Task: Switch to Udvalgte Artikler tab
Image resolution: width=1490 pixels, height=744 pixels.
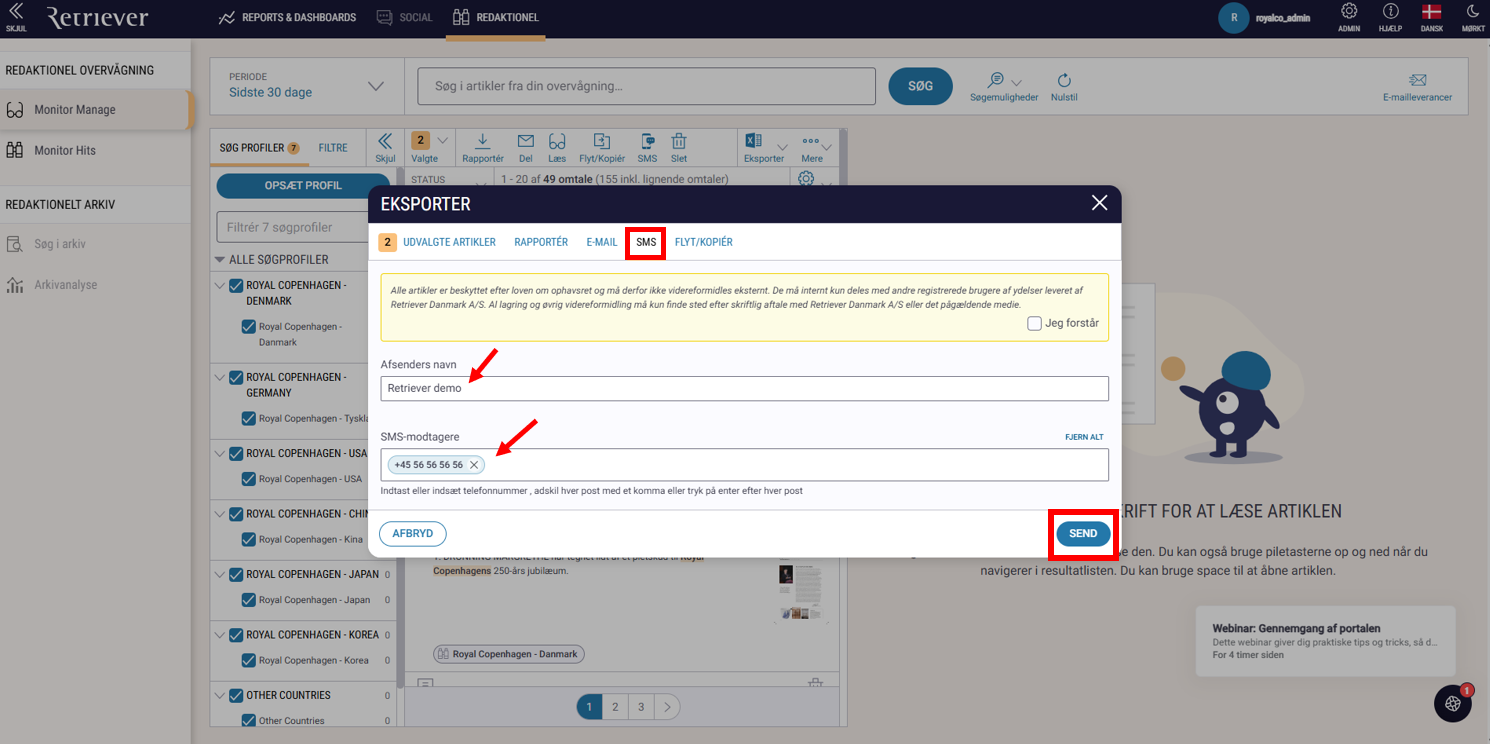Action: click(449, 242)
